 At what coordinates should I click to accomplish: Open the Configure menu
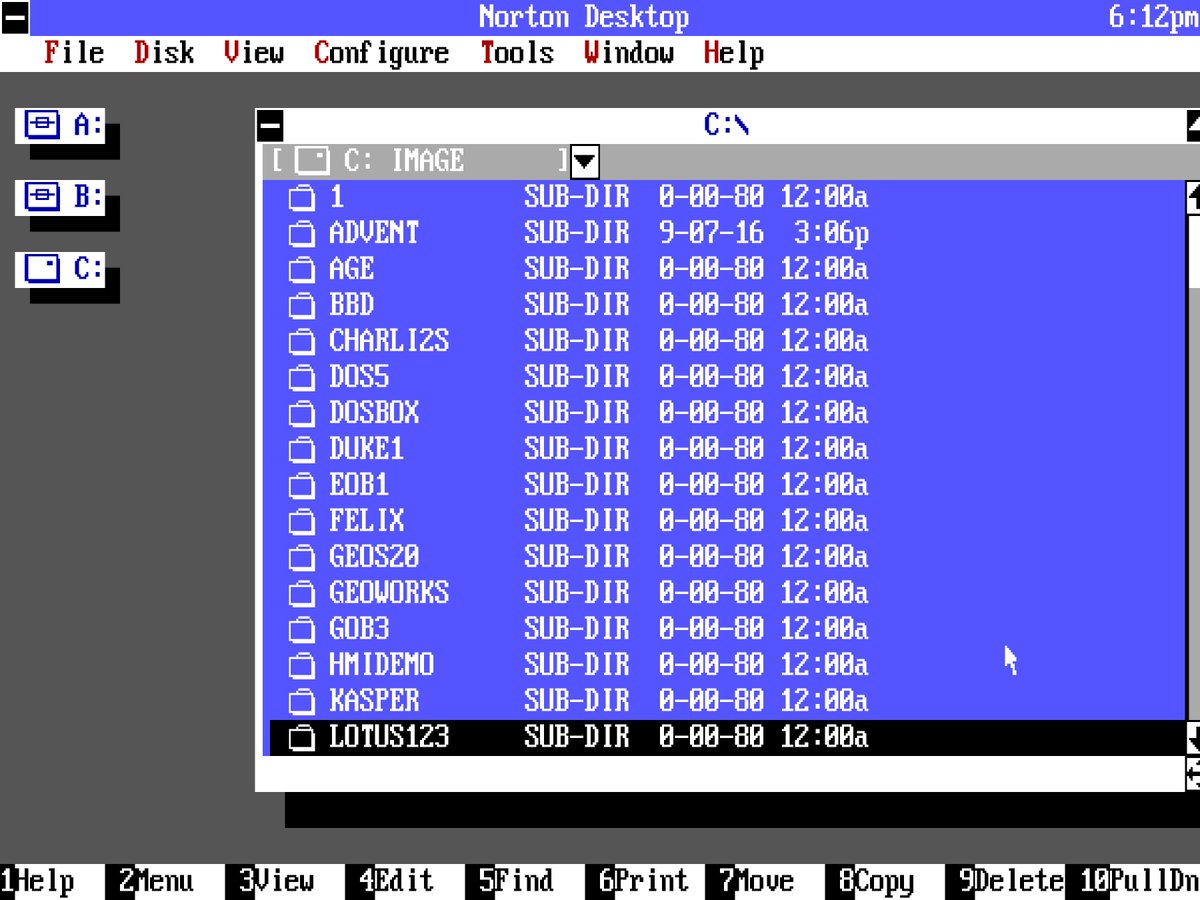pos(381,53)
